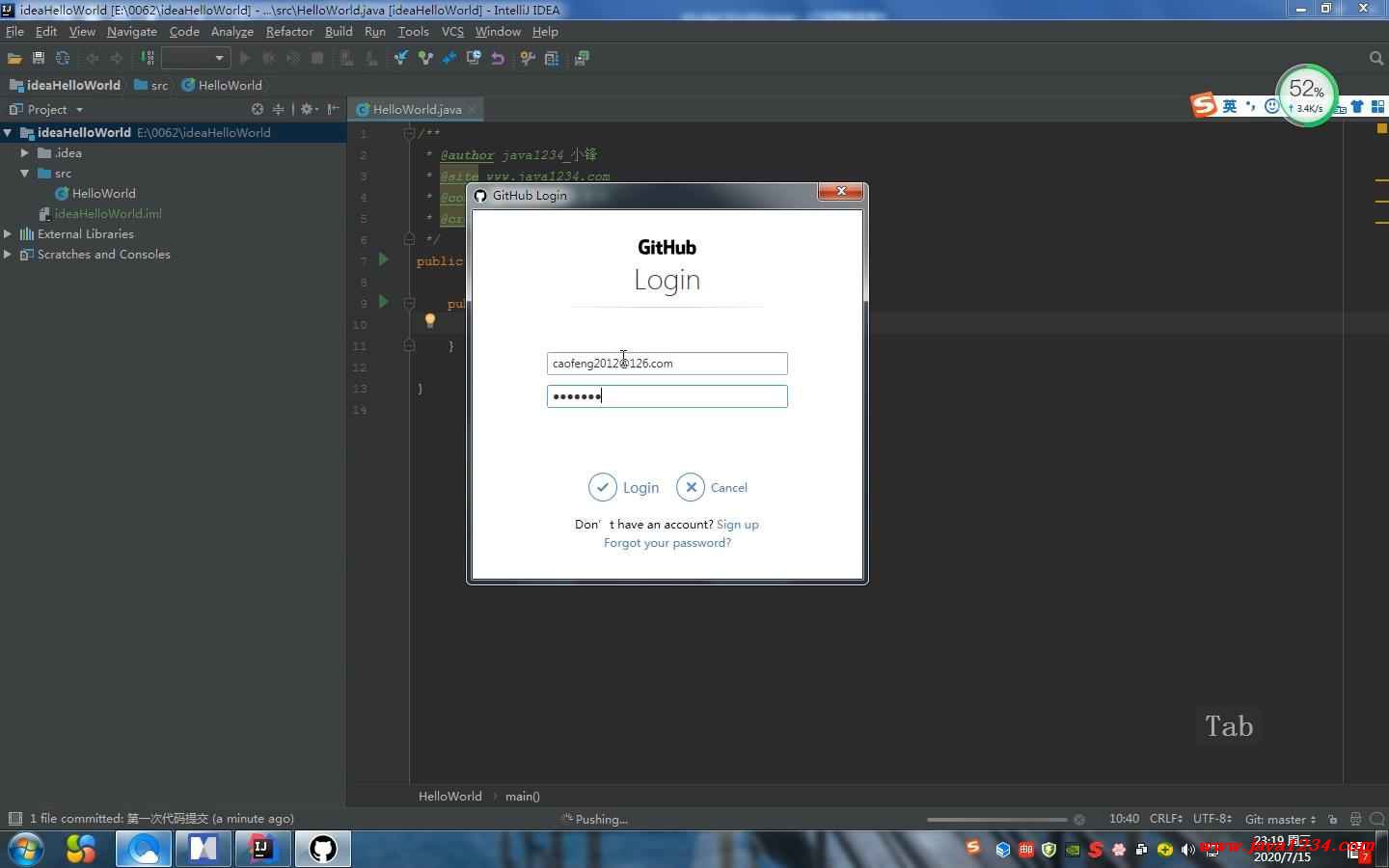Click Cancel in GitHub Login dialog
The image size is (1389, 868).
[x=712, y=487]
